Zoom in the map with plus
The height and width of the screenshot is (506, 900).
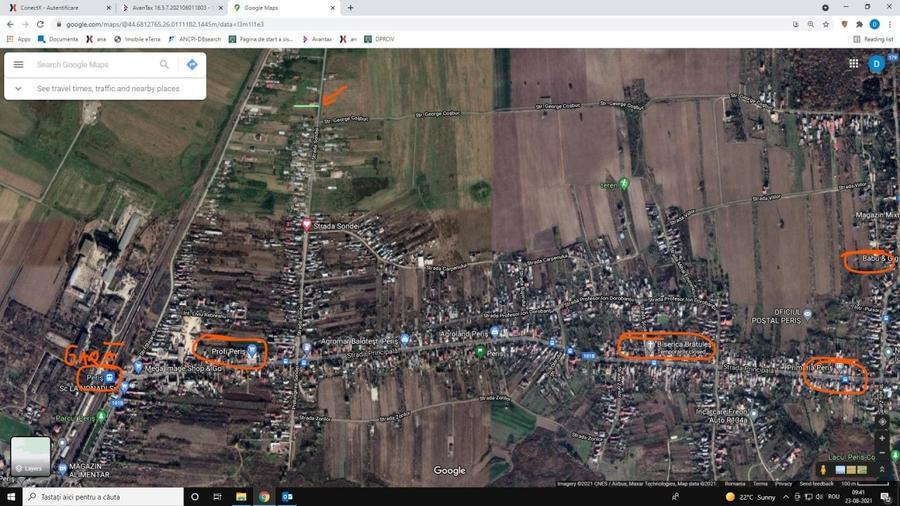(882, 438)
